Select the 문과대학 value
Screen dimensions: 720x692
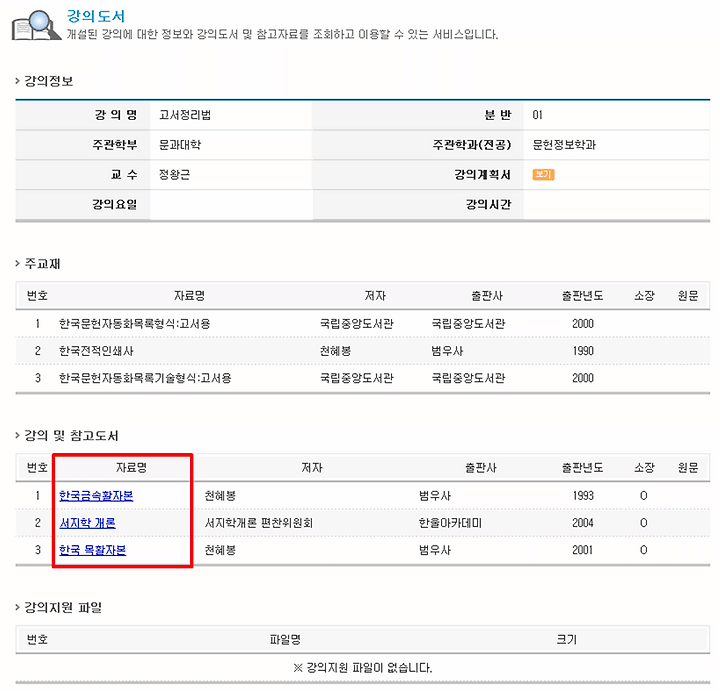[x=180, y=145]
